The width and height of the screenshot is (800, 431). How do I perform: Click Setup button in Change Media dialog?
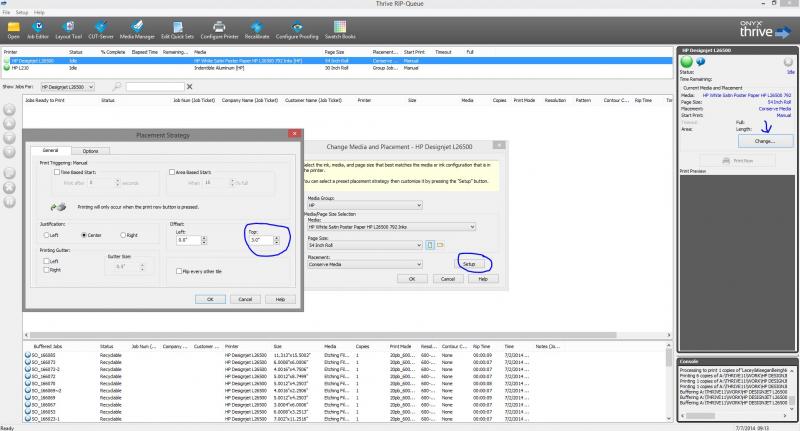pyautogui.click(x=469, y=264)
